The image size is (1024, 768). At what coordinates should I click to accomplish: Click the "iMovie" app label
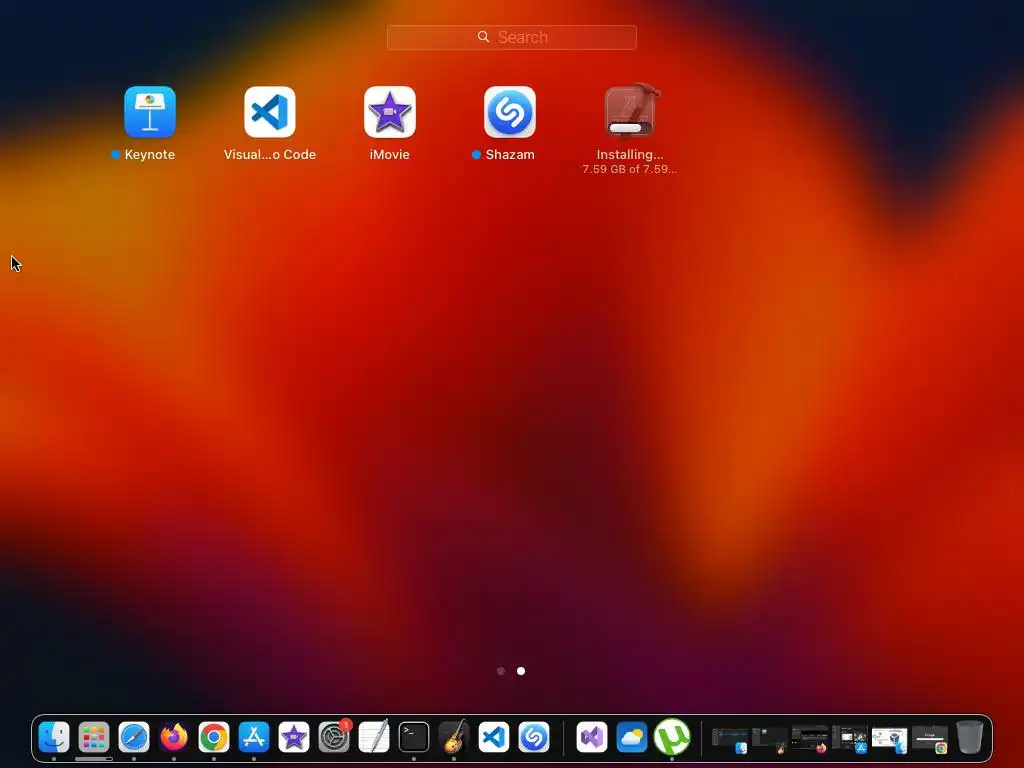(x=390, y=155)
